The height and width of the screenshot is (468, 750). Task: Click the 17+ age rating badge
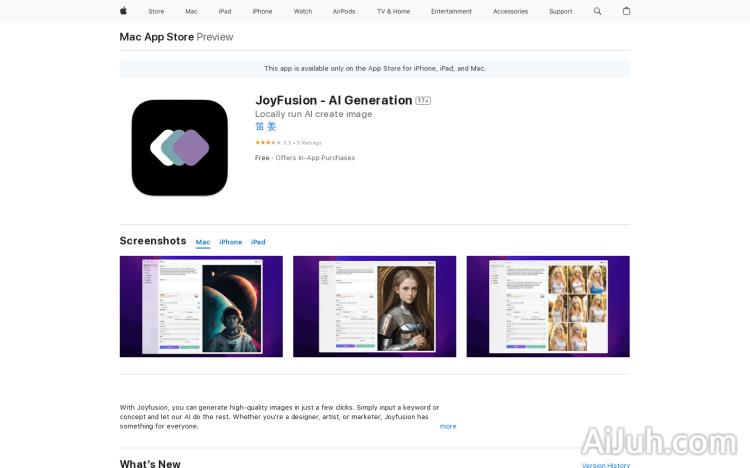[x=423, y=100]
